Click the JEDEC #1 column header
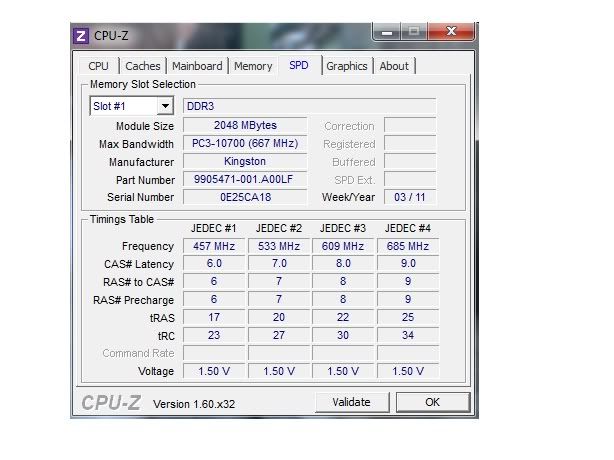 pyautogui.click(x=213, y=228)
